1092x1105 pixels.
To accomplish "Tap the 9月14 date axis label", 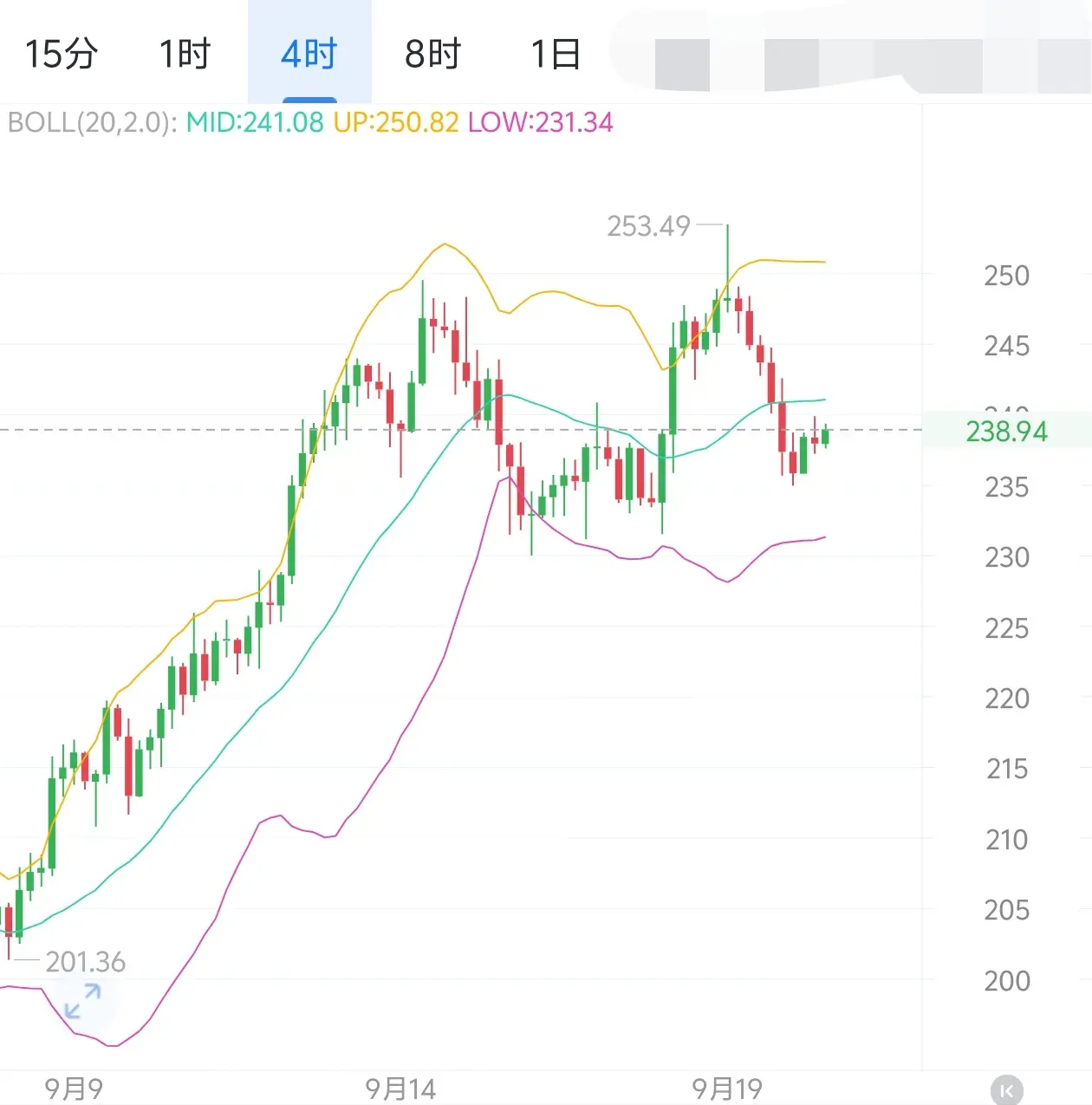I will [x=400, y=1089].
